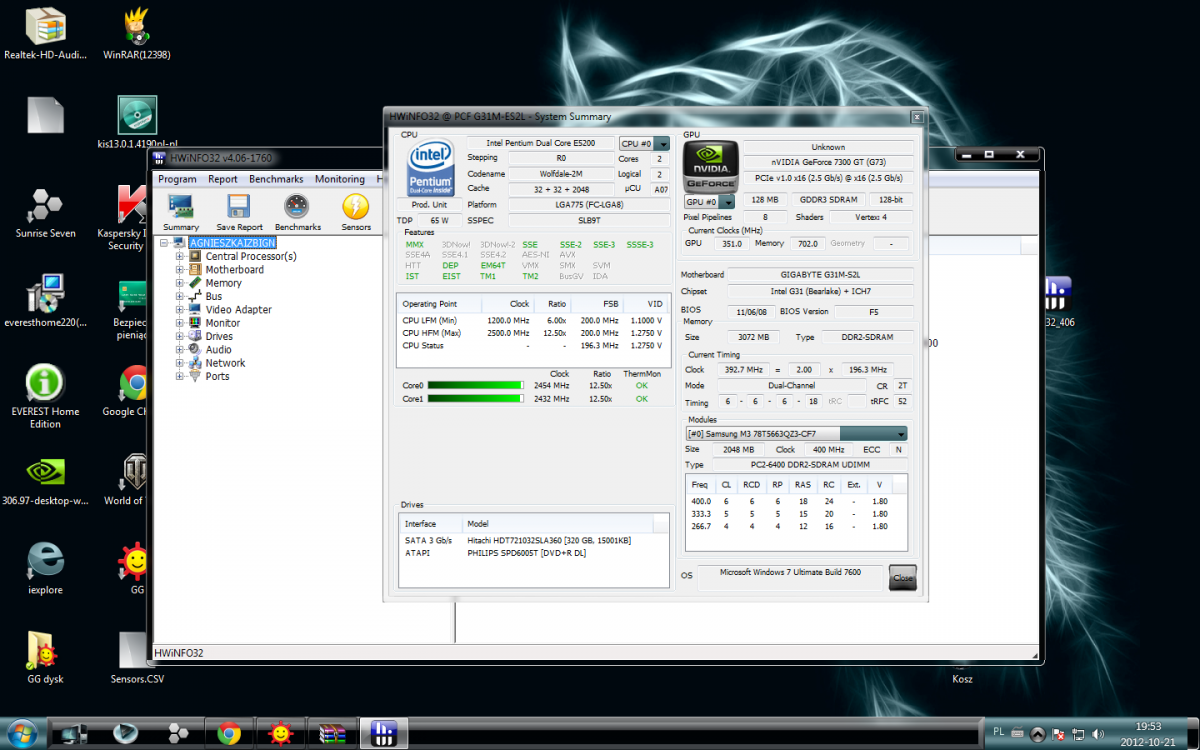
Task: Select the Audio speaker tree icon
Action: point(196,349)
